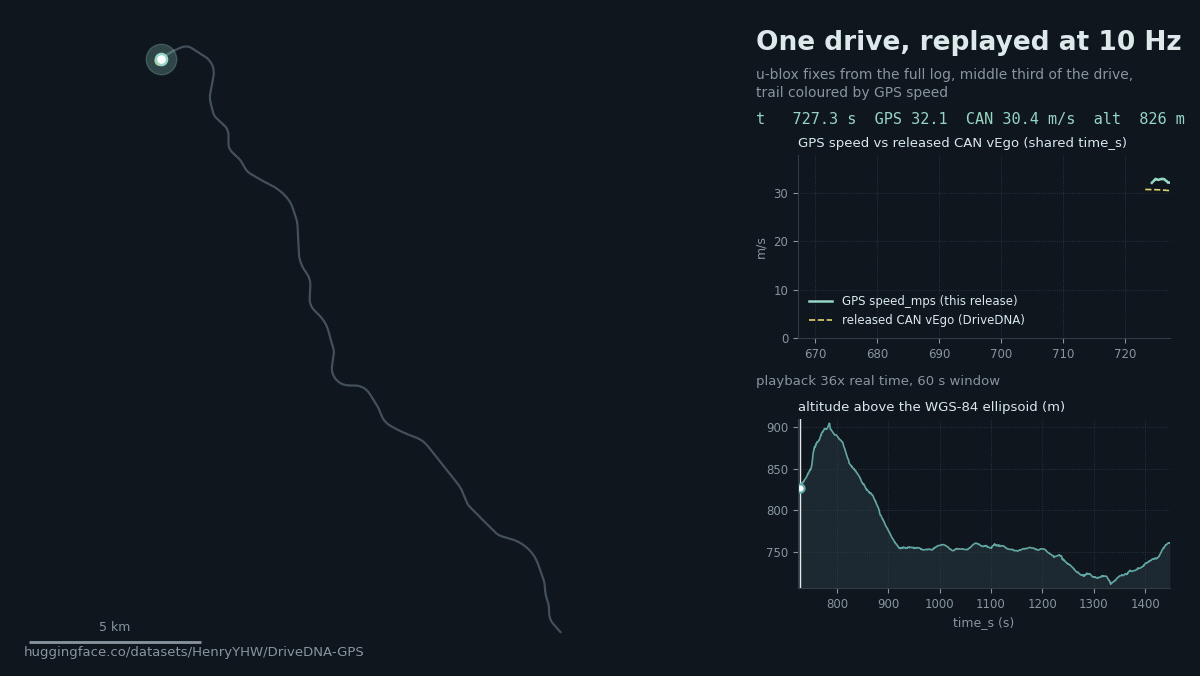1200x676 pixels.
Task: Click the altitude chart current-time cursor dot
Action: (800, 488)
